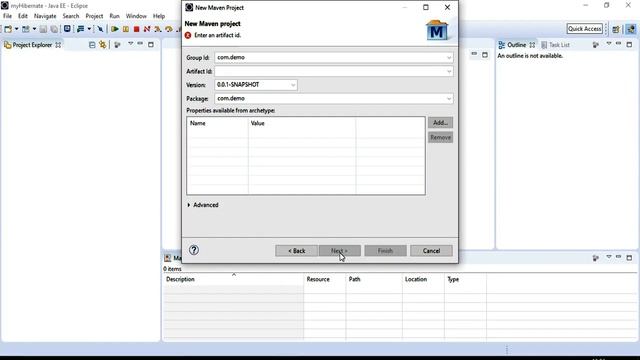Select the Java EE perspective icon

tap(631, 29)
